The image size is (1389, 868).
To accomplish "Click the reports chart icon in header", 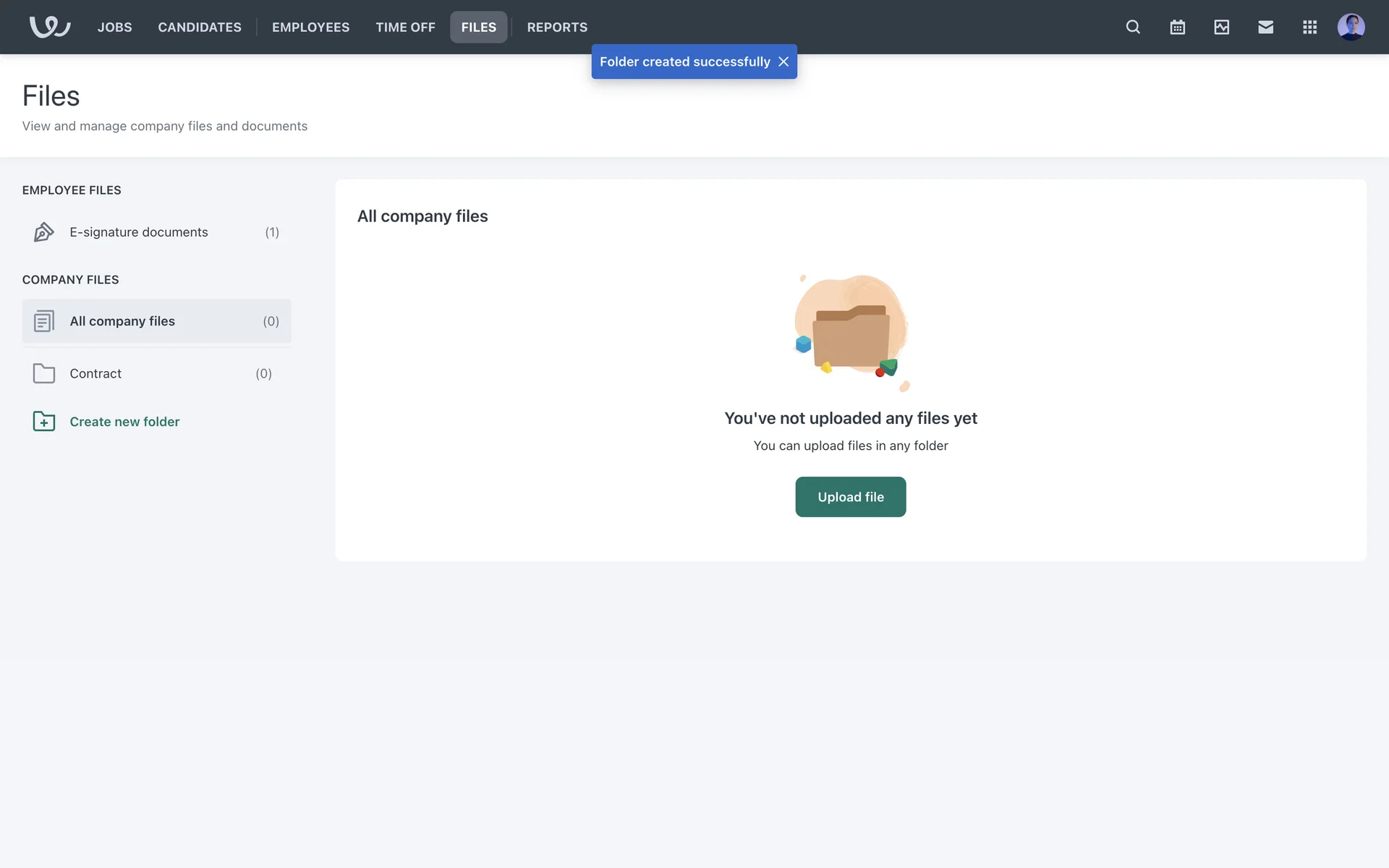I will coord(1221,27).
